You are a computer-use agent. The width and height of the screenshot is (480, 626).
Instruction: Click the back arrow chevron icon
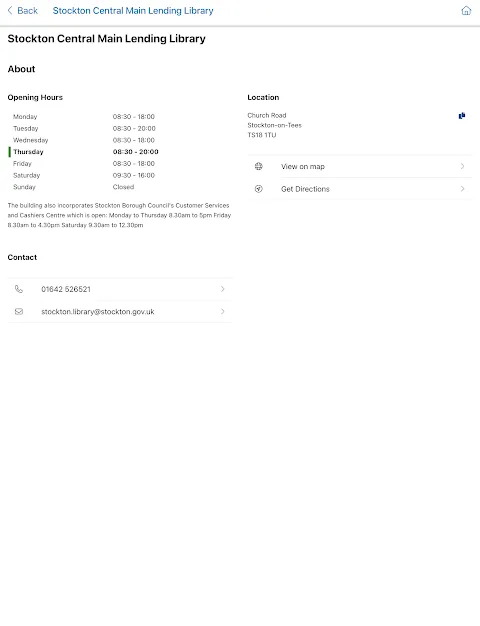click(10, 10)
